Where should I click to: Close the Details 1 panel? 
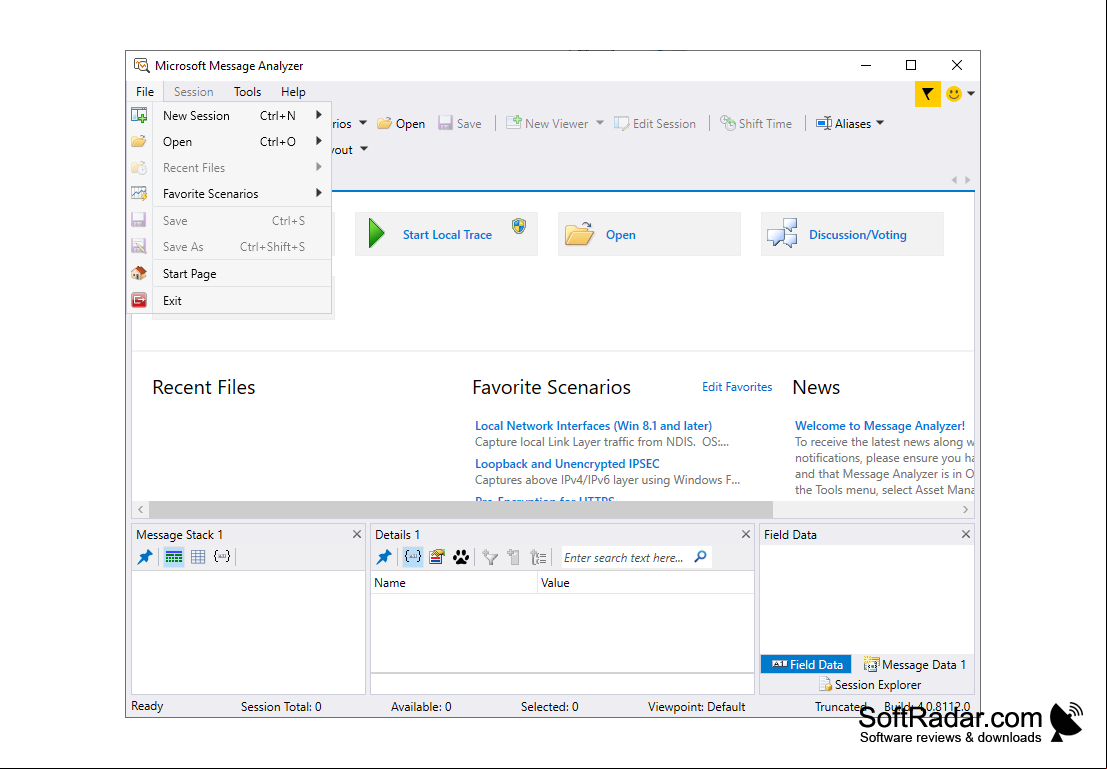[746, 535]
